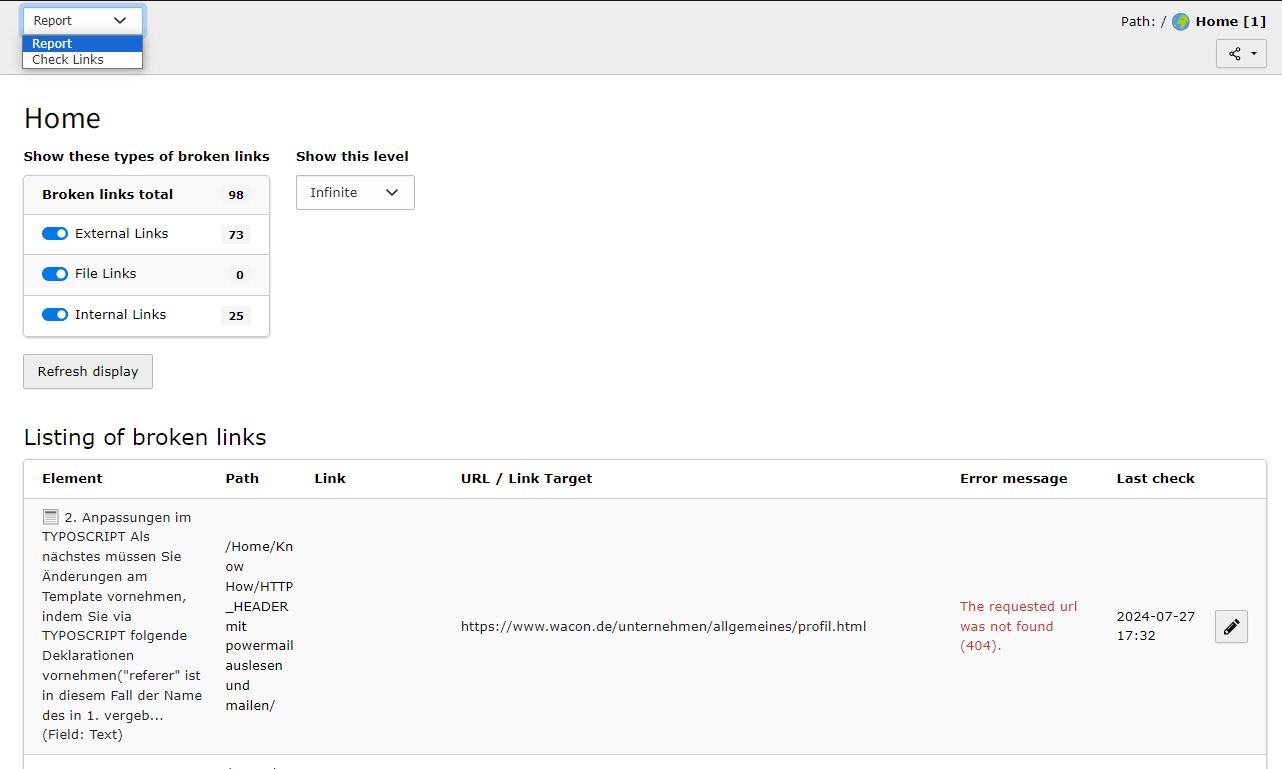Click the pencil edit icon for the first broken link

(x=1231, y=627)
